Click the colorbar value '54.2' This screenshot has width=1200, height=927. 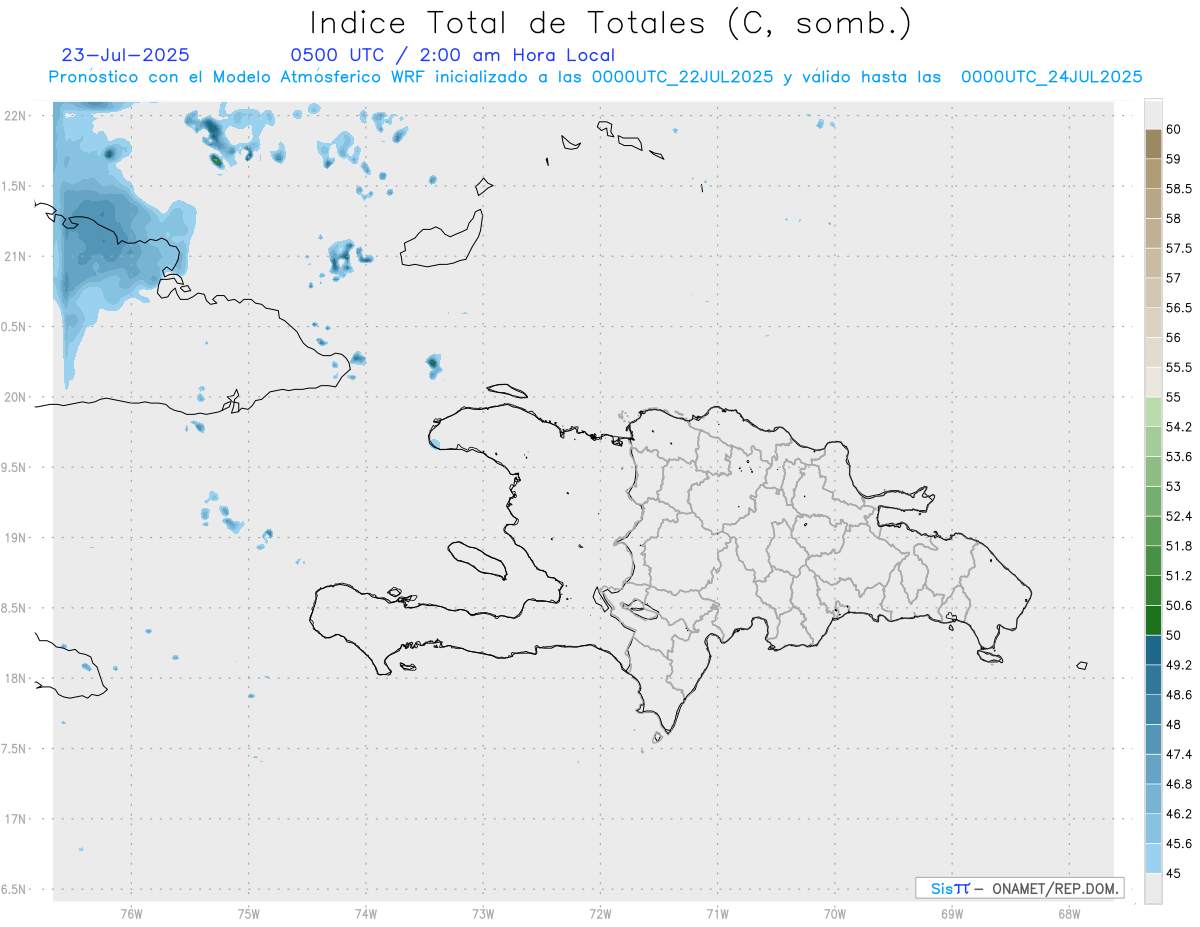(1179, 427)
